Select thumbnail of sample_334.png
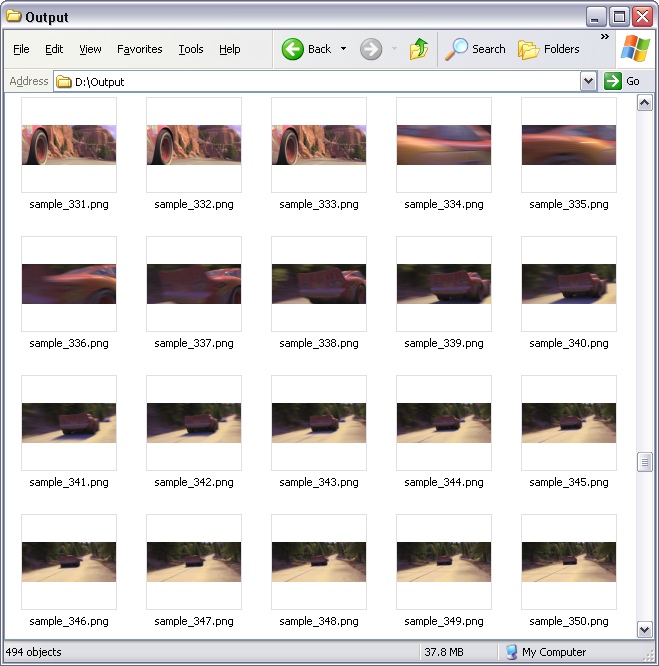This screenshot has height=666, width=659. click(444, 145)
